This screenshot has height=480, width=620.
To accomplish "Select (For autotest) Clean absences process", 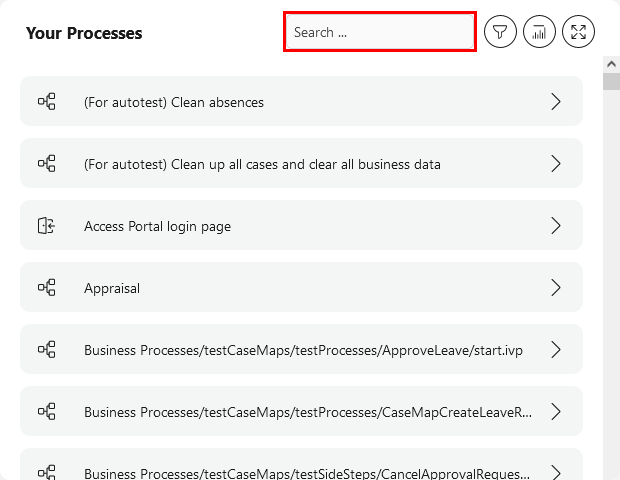I will click(174, 102).
